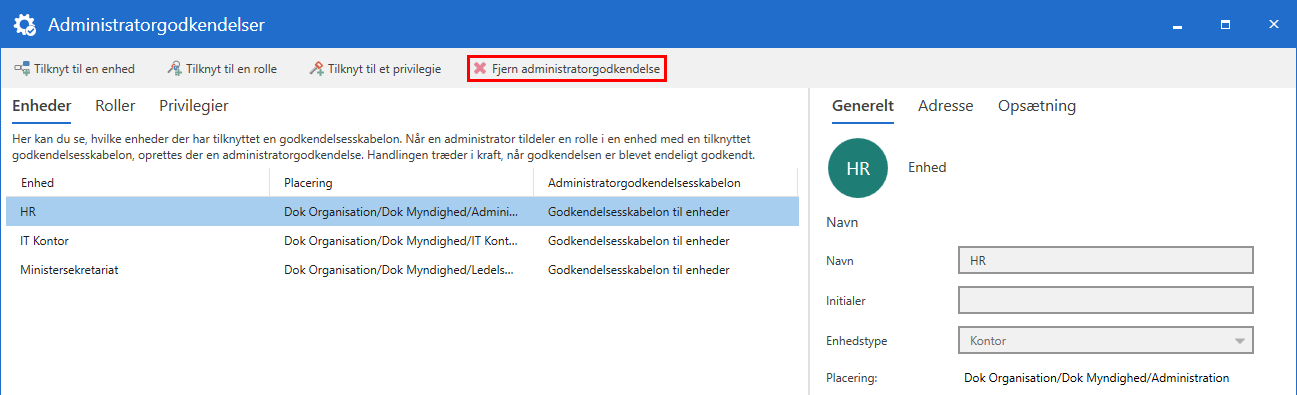Click Godkendelsesskabelon til enheder in the IT Kontor row
The width and height of the screenshot is (1297, 395).
638,241
